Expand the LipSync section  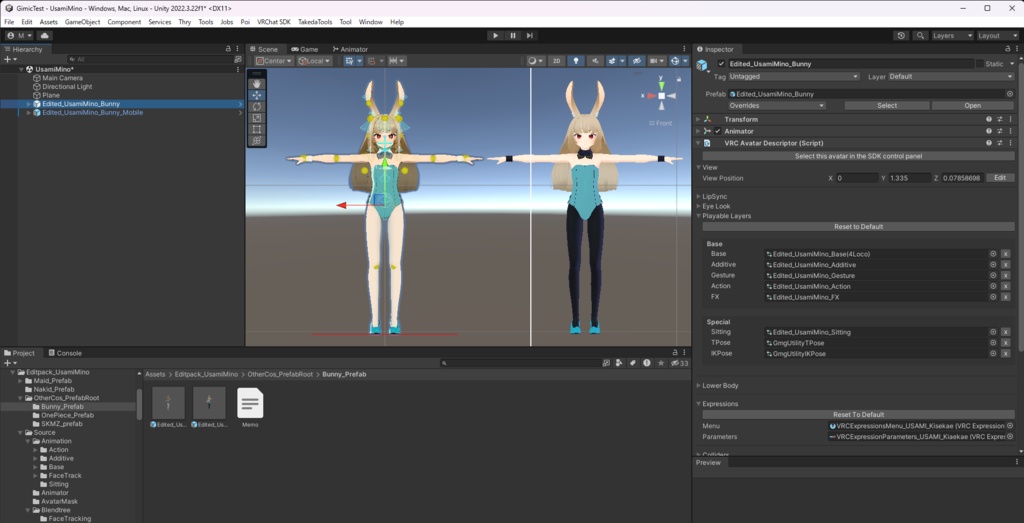(x=698, y=197)
